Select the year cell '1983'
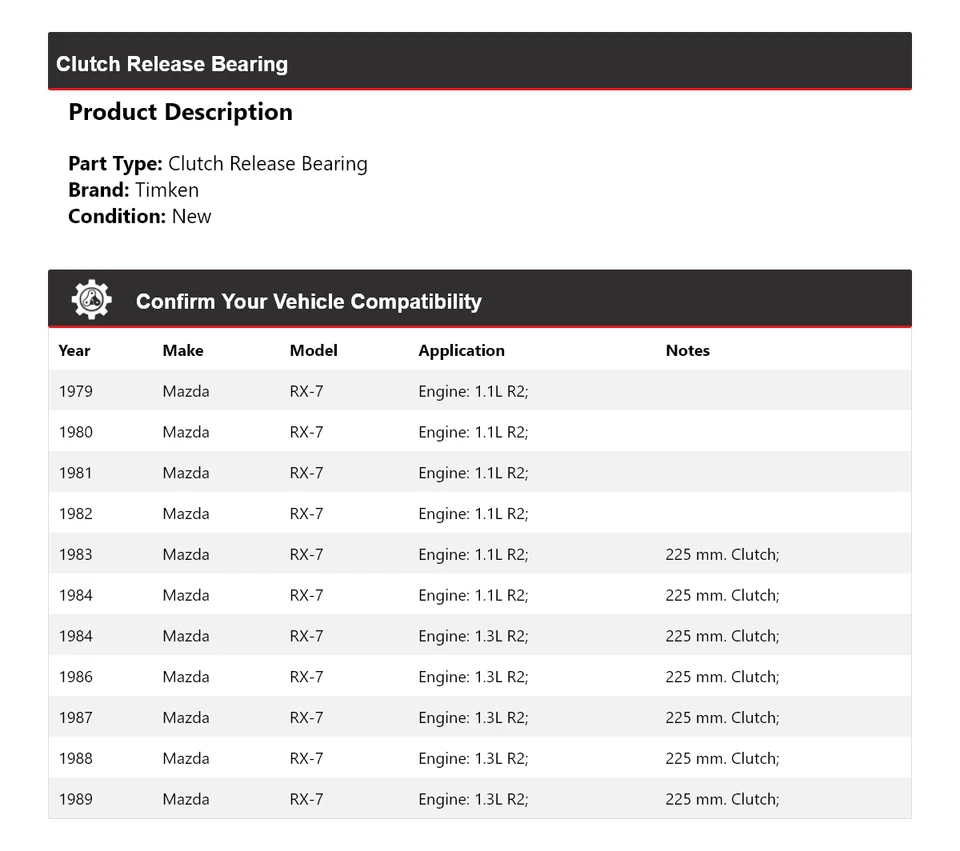This screenshot has height=851, width=960. (76, 555)
